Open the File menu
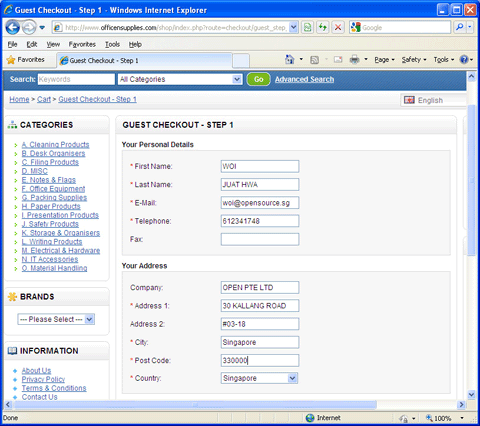This screenshot has width=480, height=426. click(13, 44)
